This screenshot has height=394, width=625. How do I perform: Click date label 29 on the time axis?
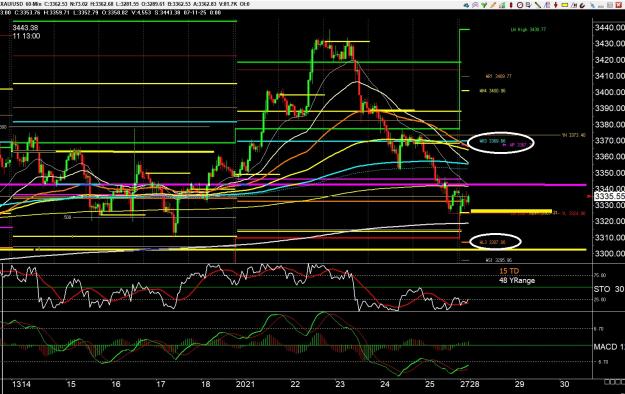(519, 384)
